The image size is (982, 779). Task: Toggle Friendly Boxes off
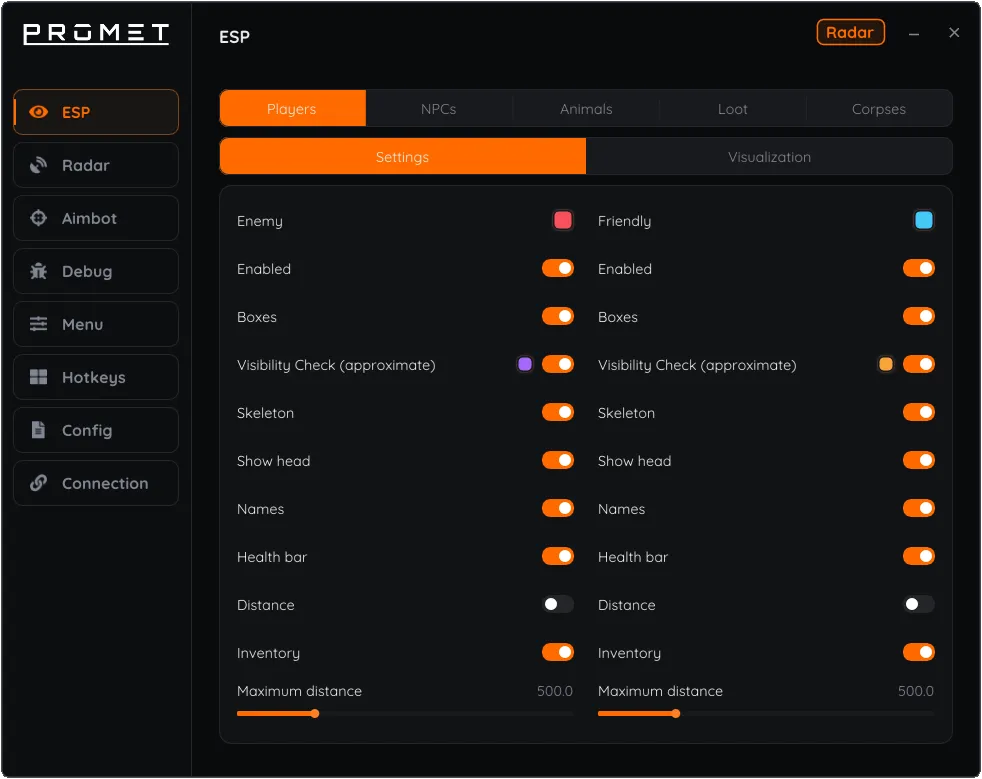pyautogui.click(x=919, y=316)
